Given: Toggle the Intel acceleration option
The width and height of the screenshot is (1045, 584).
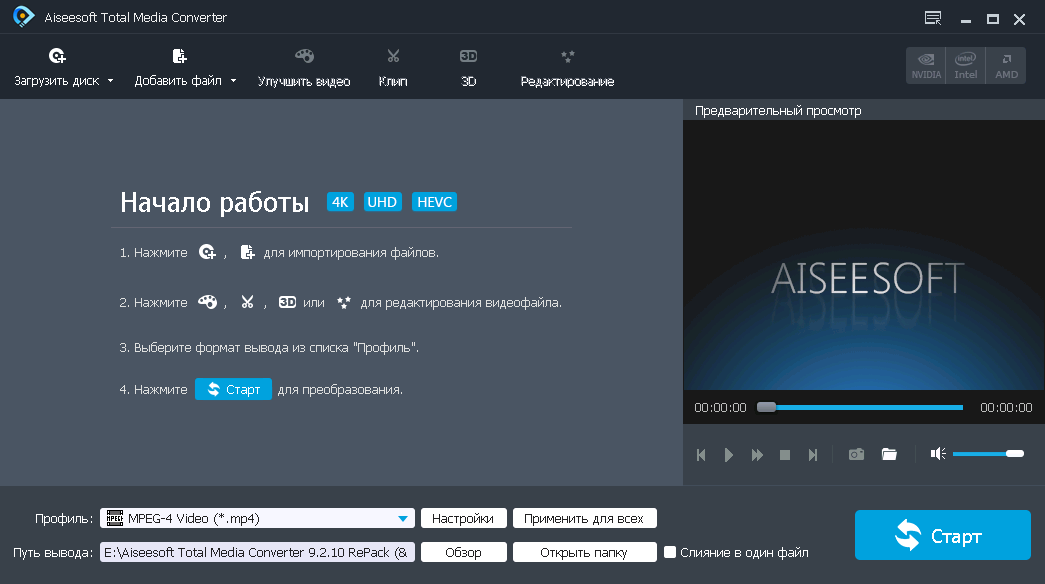Looking at the screenshot, I should point(965,65).
